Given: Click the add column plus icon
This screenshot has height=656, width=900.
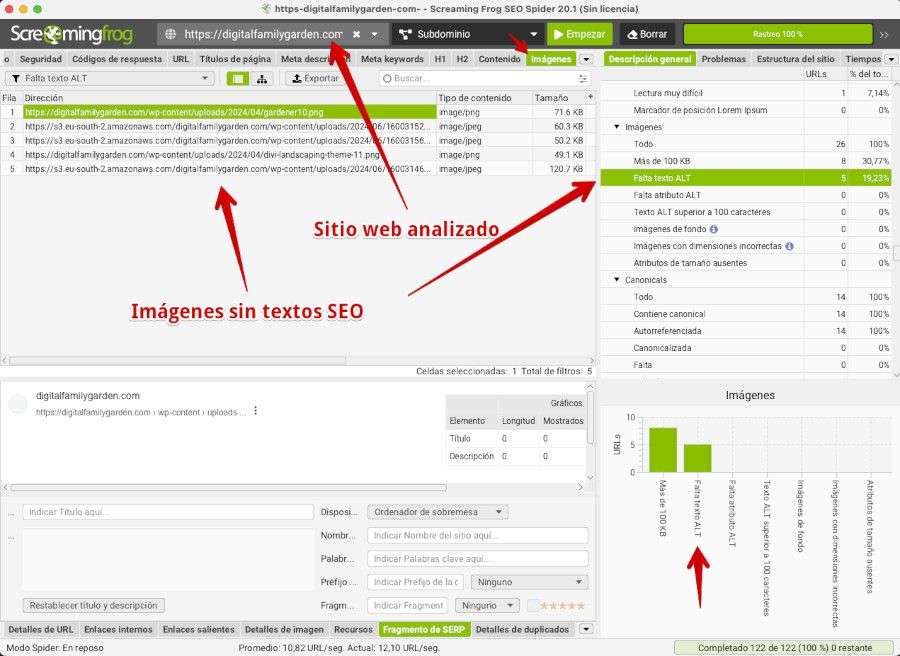Looking at the screenshot, I should pyautogui.click(x=589, y=97).
